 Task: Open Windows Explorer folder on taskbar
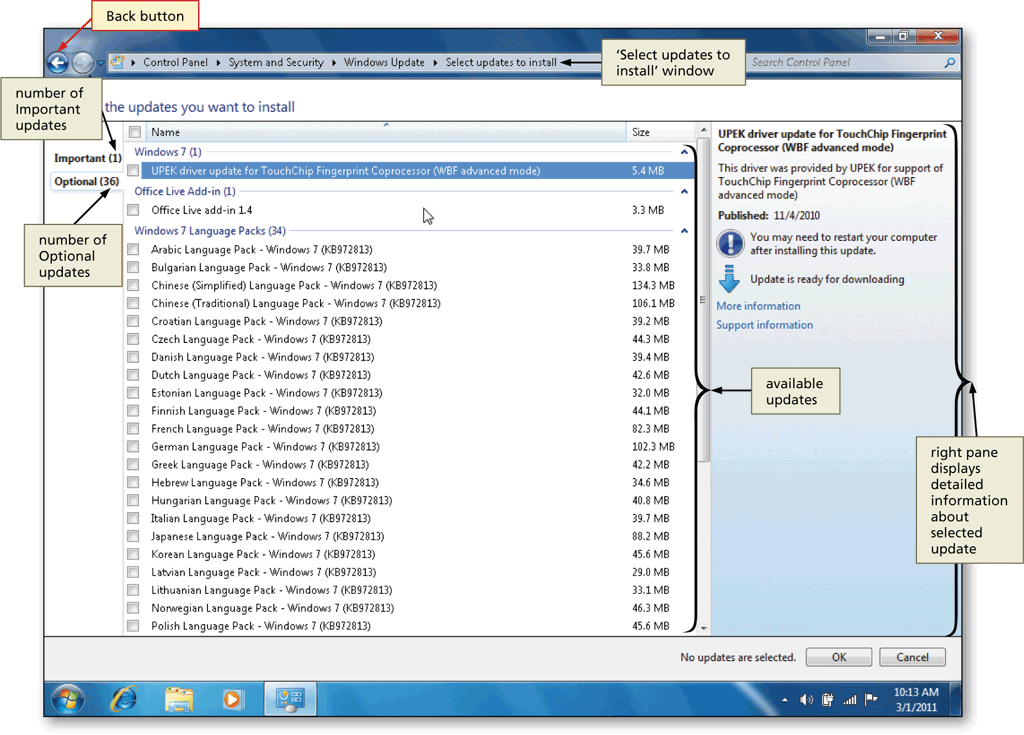click(x=179, y=699)
